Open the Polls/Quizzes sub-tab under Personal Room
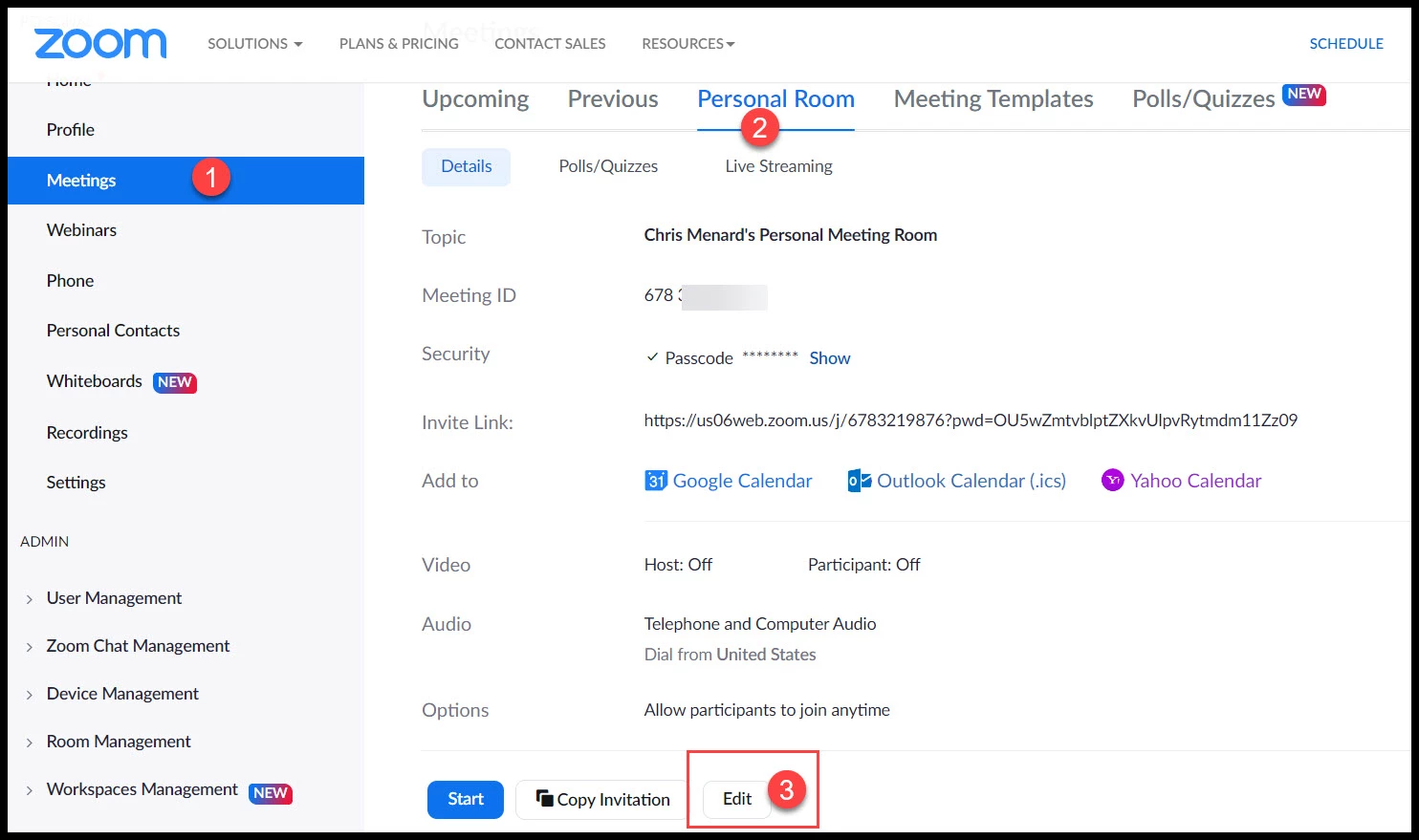Viewport: 1419px width, 840px height. (x=608, y=166)
